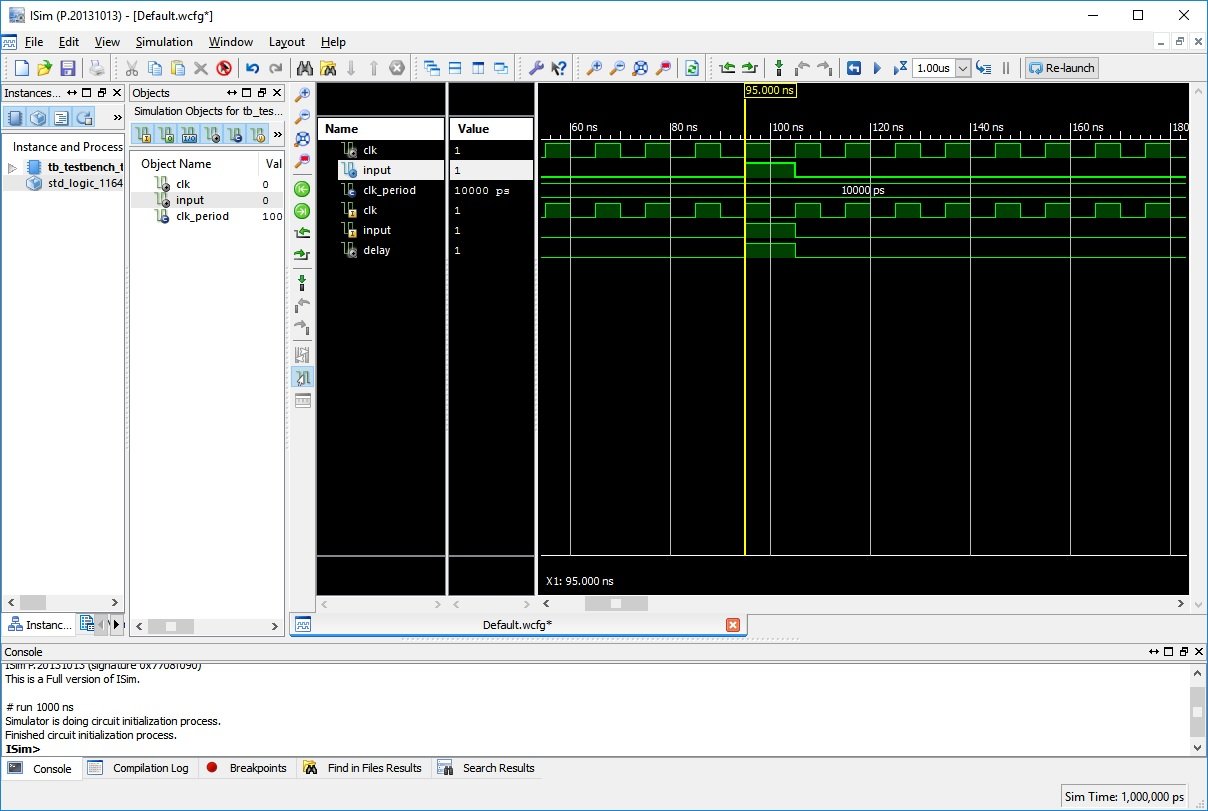
Task: Click the Find binoculars icon
Action: click(x=305, y=68)
